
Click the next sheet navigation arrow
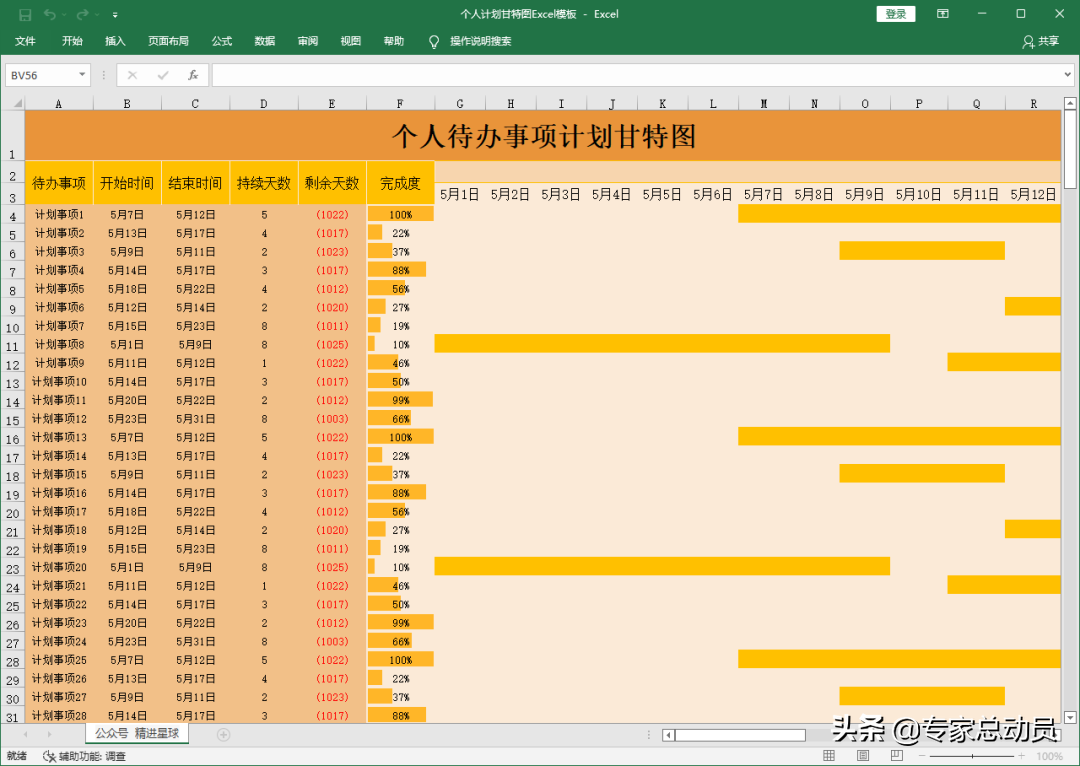[50, 735]
